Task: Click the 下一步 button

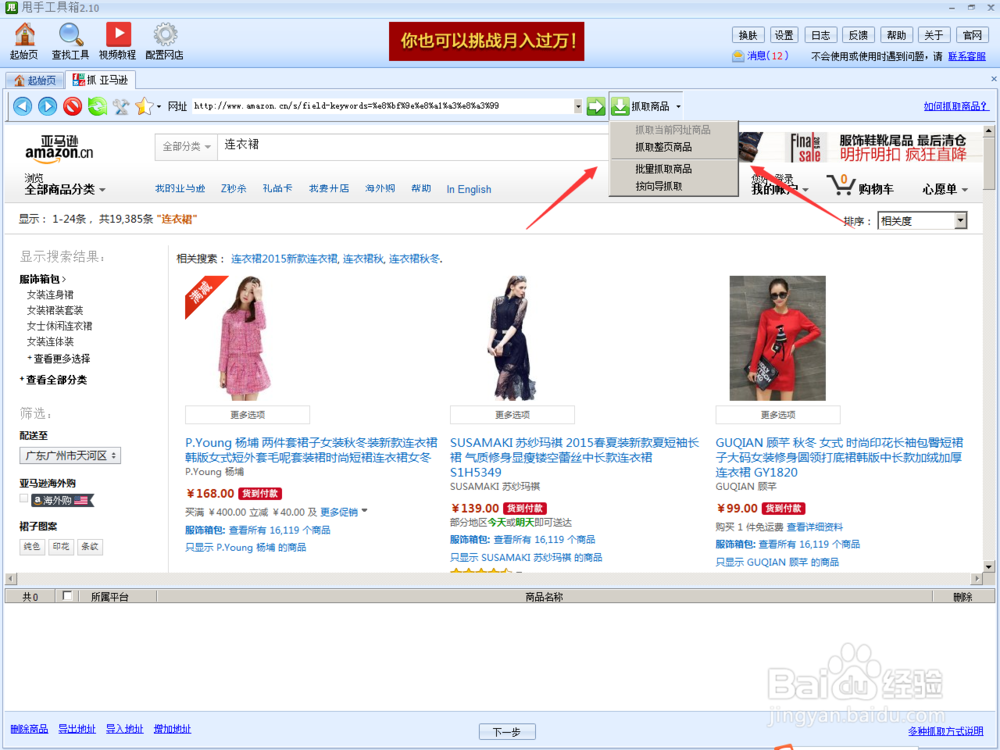Action: pyautogui.click(x=507, y=732)
